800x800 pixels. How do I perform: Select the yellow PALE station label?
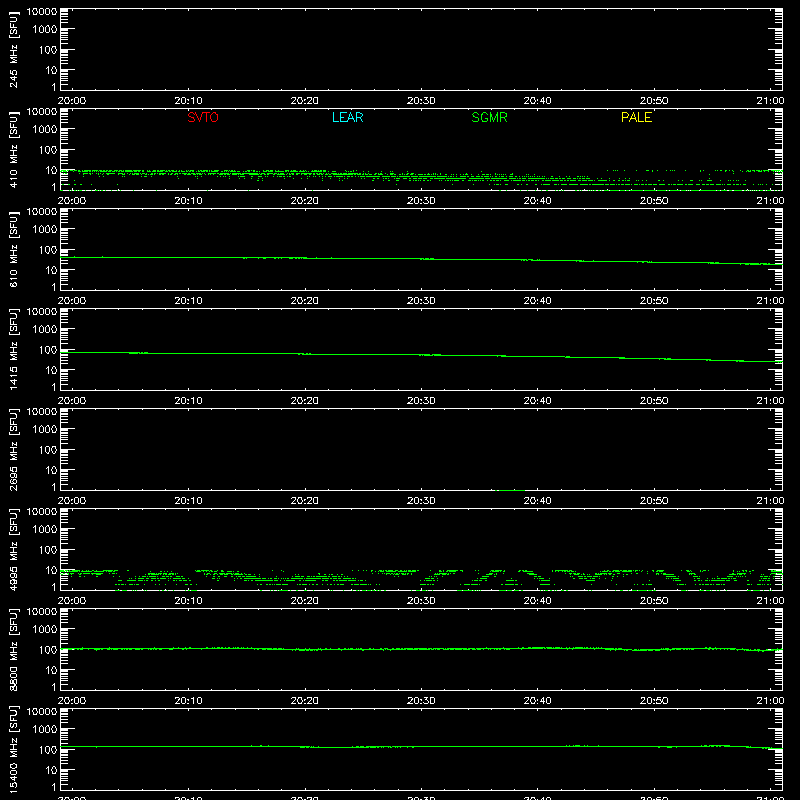point(636,117)
